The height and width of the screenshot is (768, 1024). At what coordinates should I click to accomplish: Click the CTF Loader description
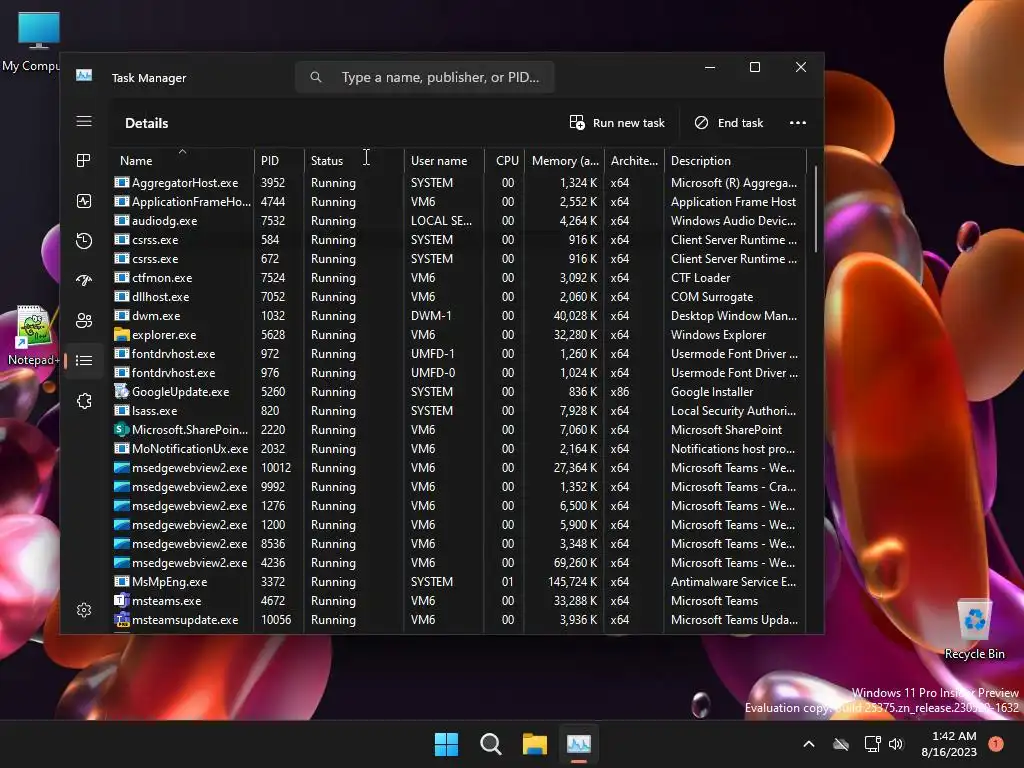click(x=700, y=278)
